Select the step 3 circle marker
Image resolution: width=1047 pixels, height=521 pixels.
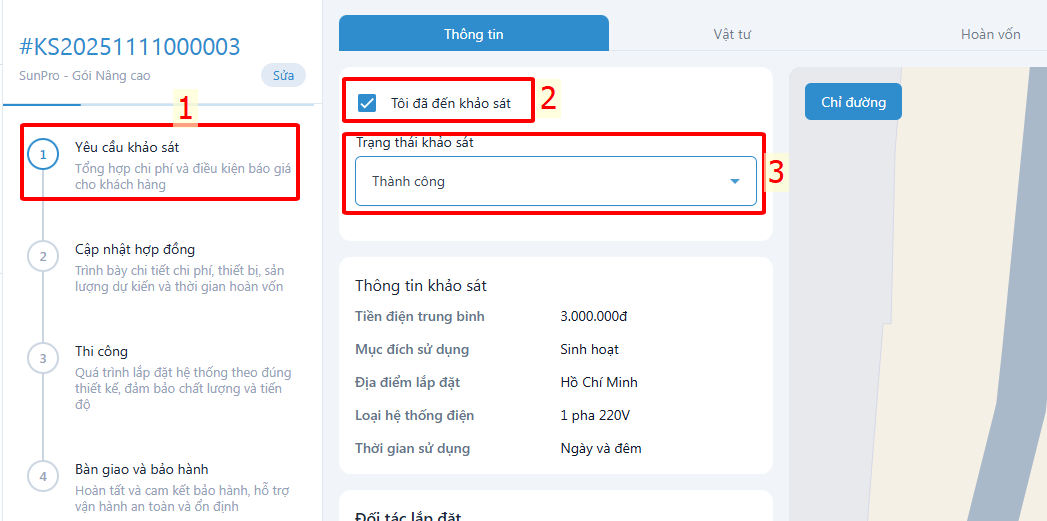click(x=43, y=359)
